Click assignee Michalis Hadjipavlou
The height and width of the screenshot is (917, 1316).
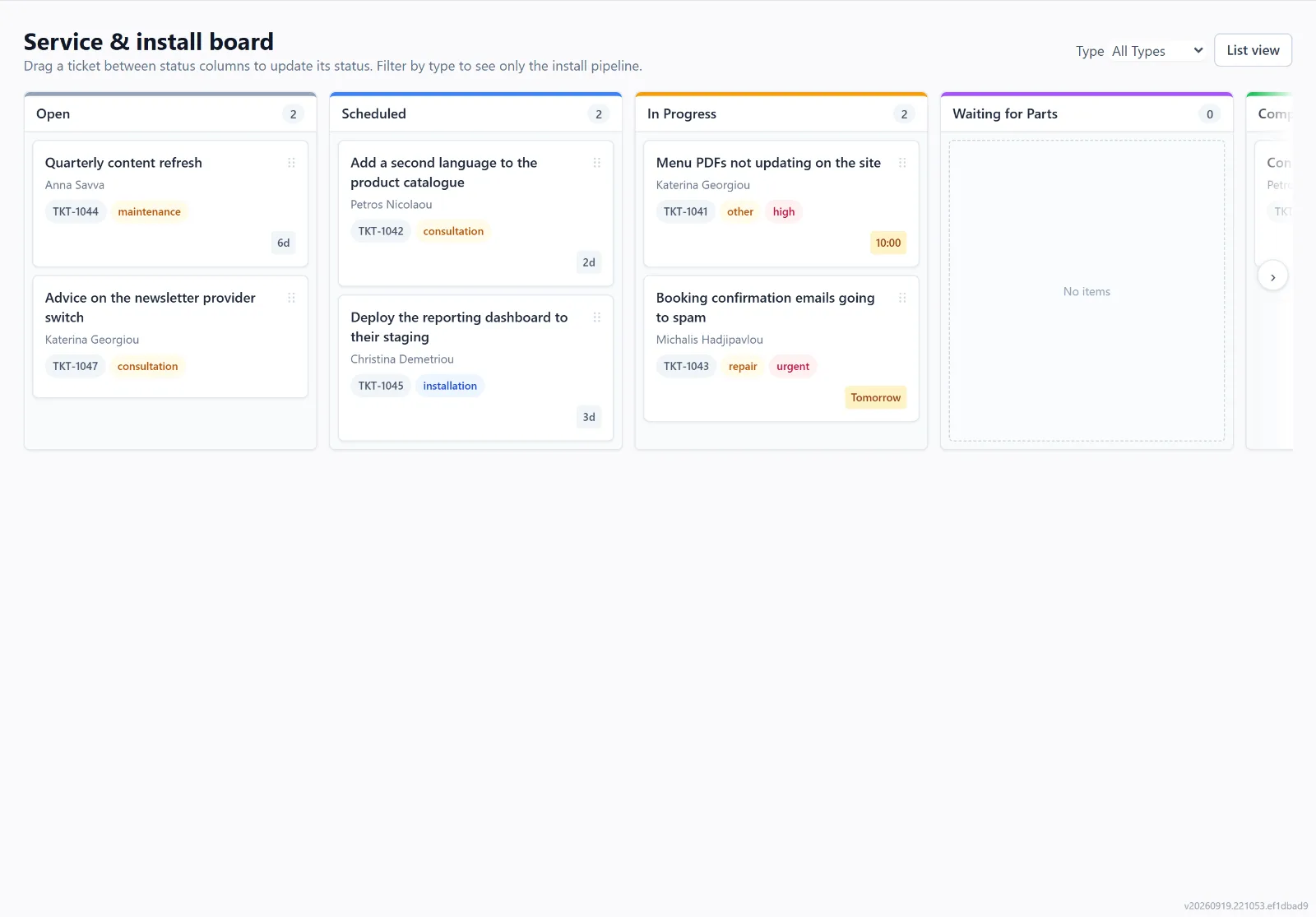710,340
